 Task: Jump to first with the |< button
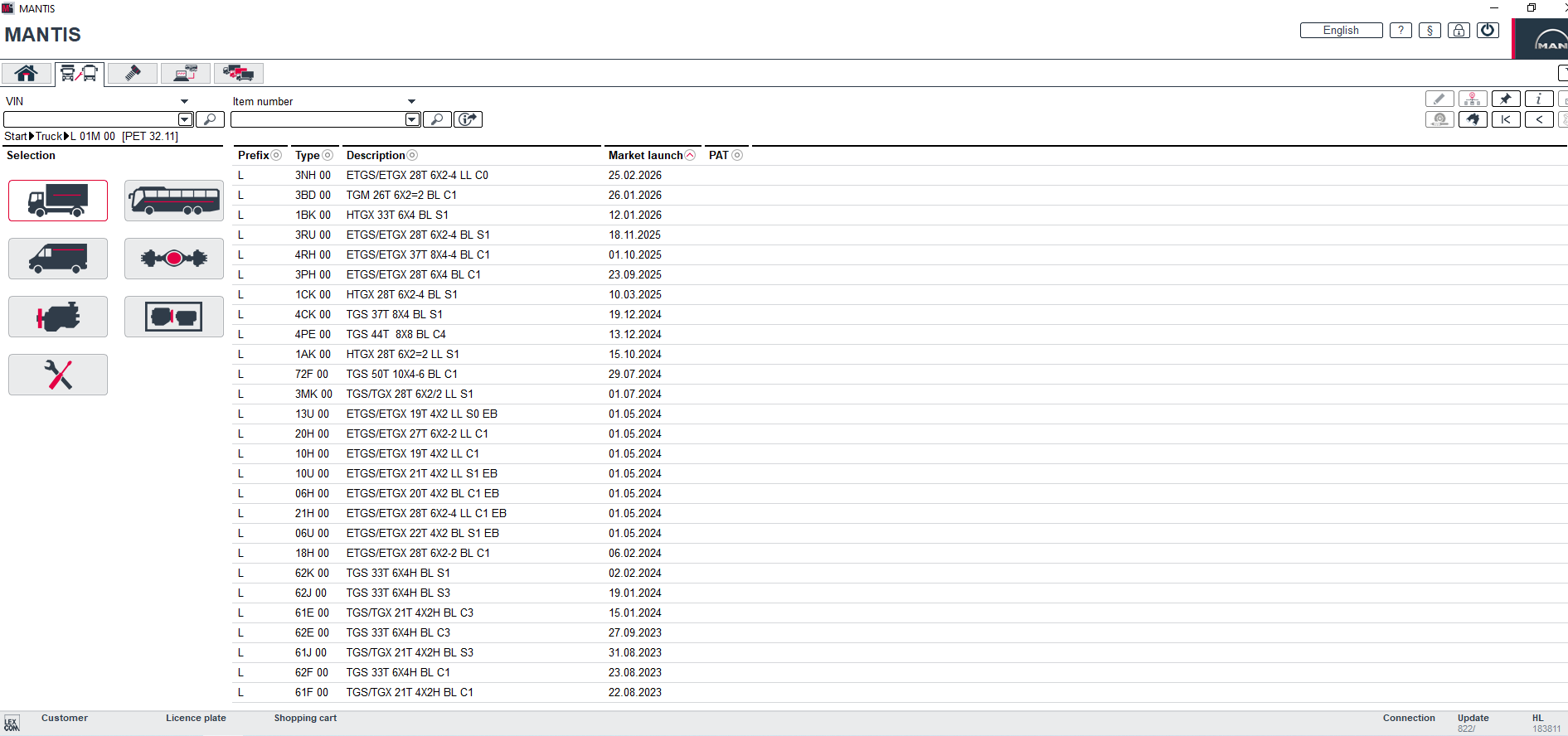coord(1506,119)
